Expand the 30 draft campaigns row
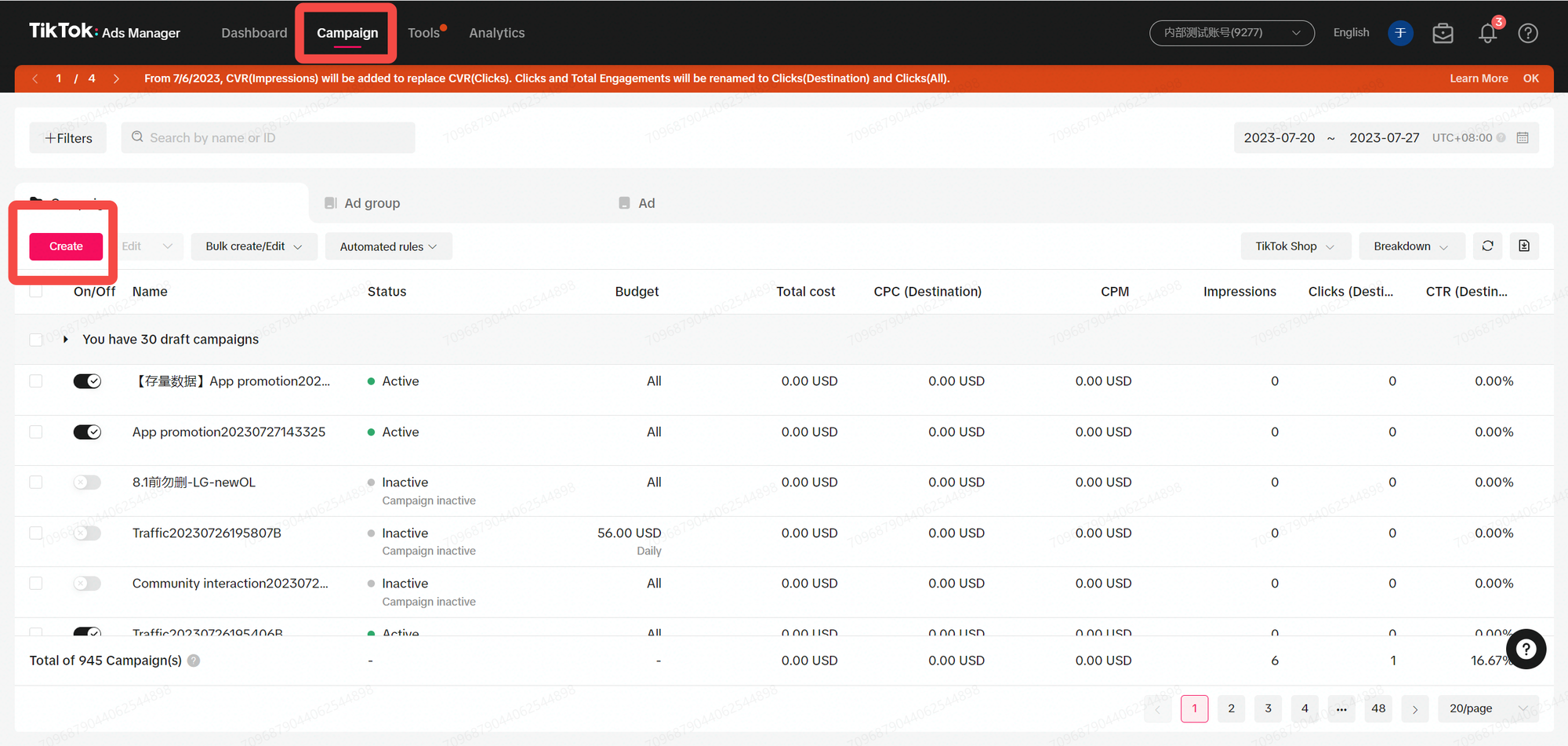This screenshot has width=1568, height=746. (x=66, y=340)
